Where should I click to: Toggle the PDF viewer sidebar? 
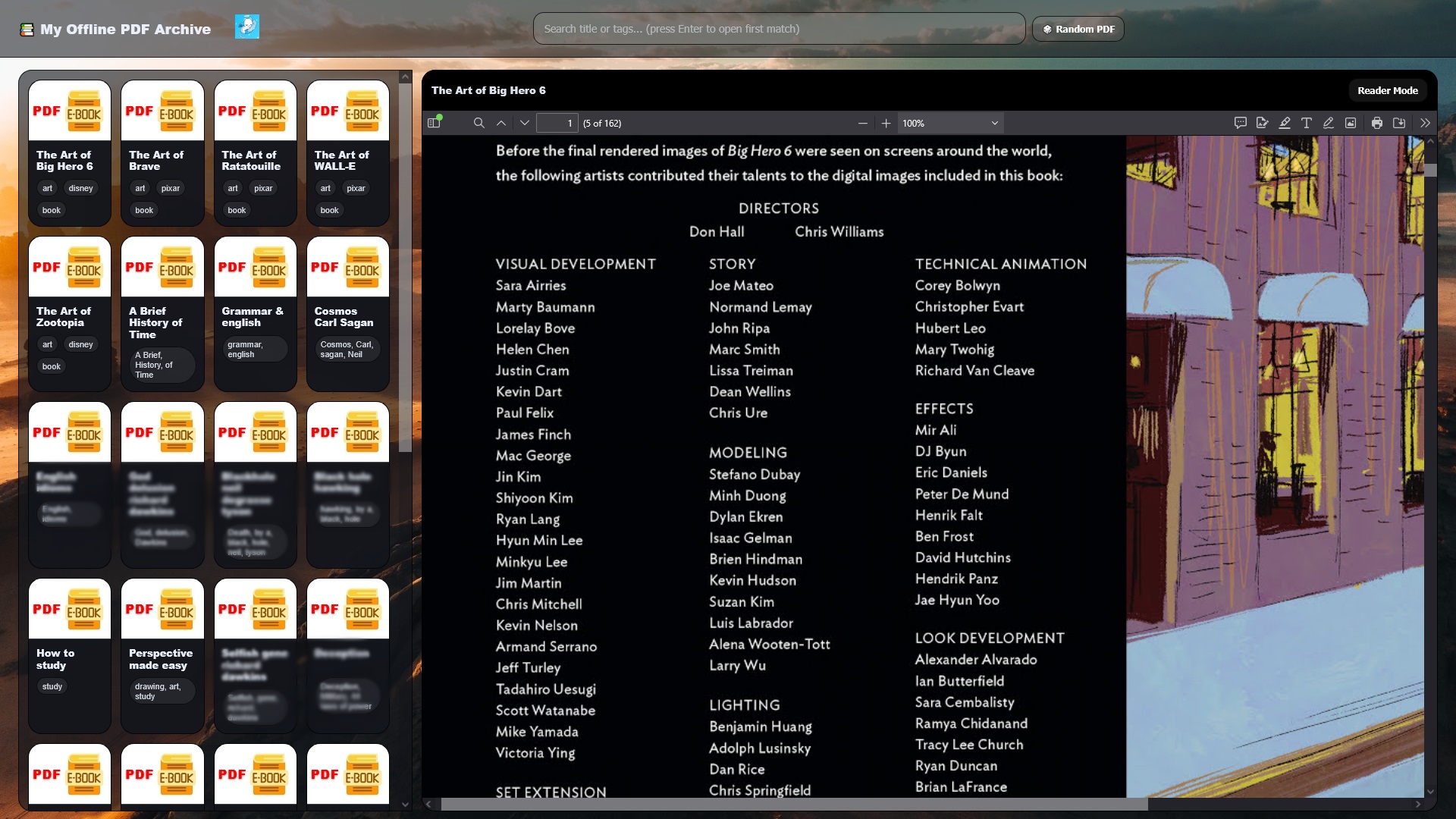coord(434,123)
